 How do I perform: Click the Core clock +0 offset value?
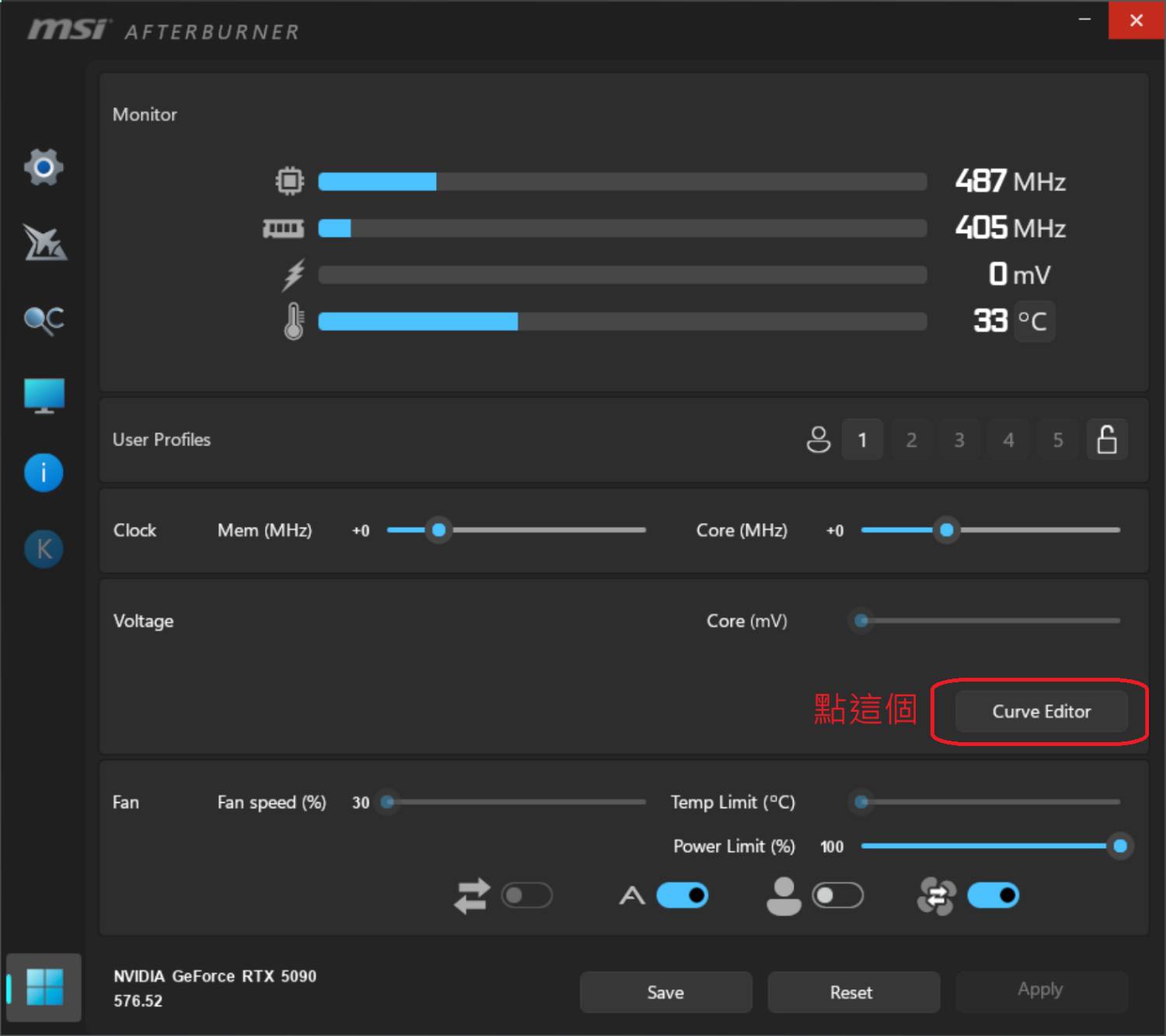835,531
